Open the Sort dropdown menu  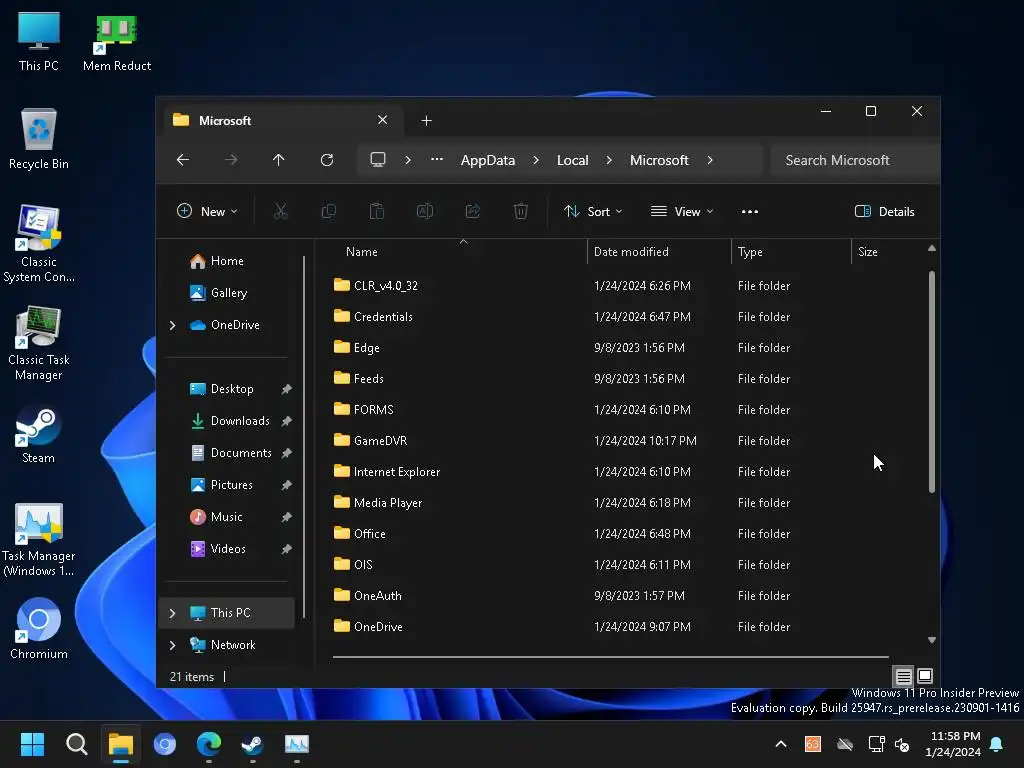(x=593, y=212)
